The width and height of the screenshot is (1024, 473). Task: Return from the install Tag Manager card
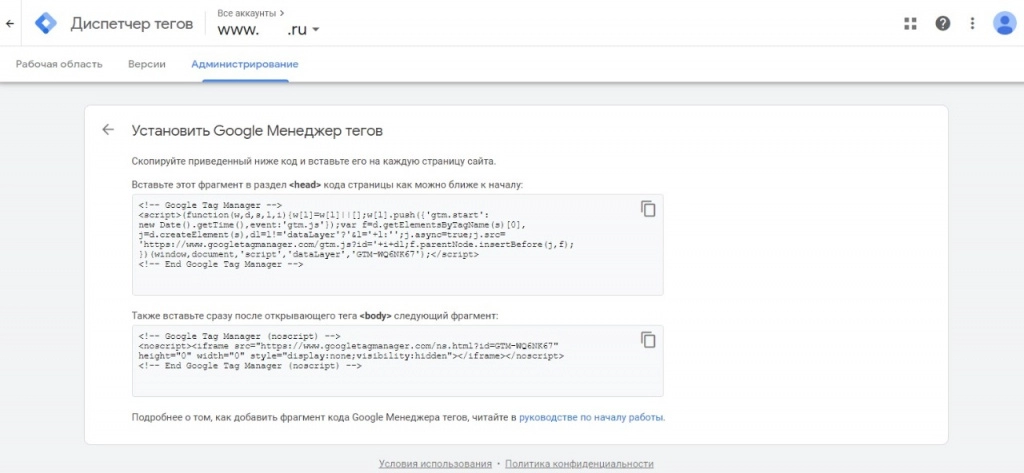(108, 129)
